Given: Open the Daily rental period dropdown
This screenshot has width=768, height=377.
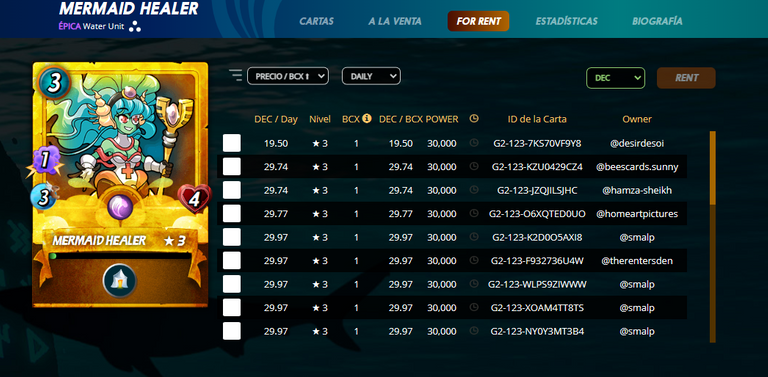Looking at the screenshot, I should pos(371,76).
